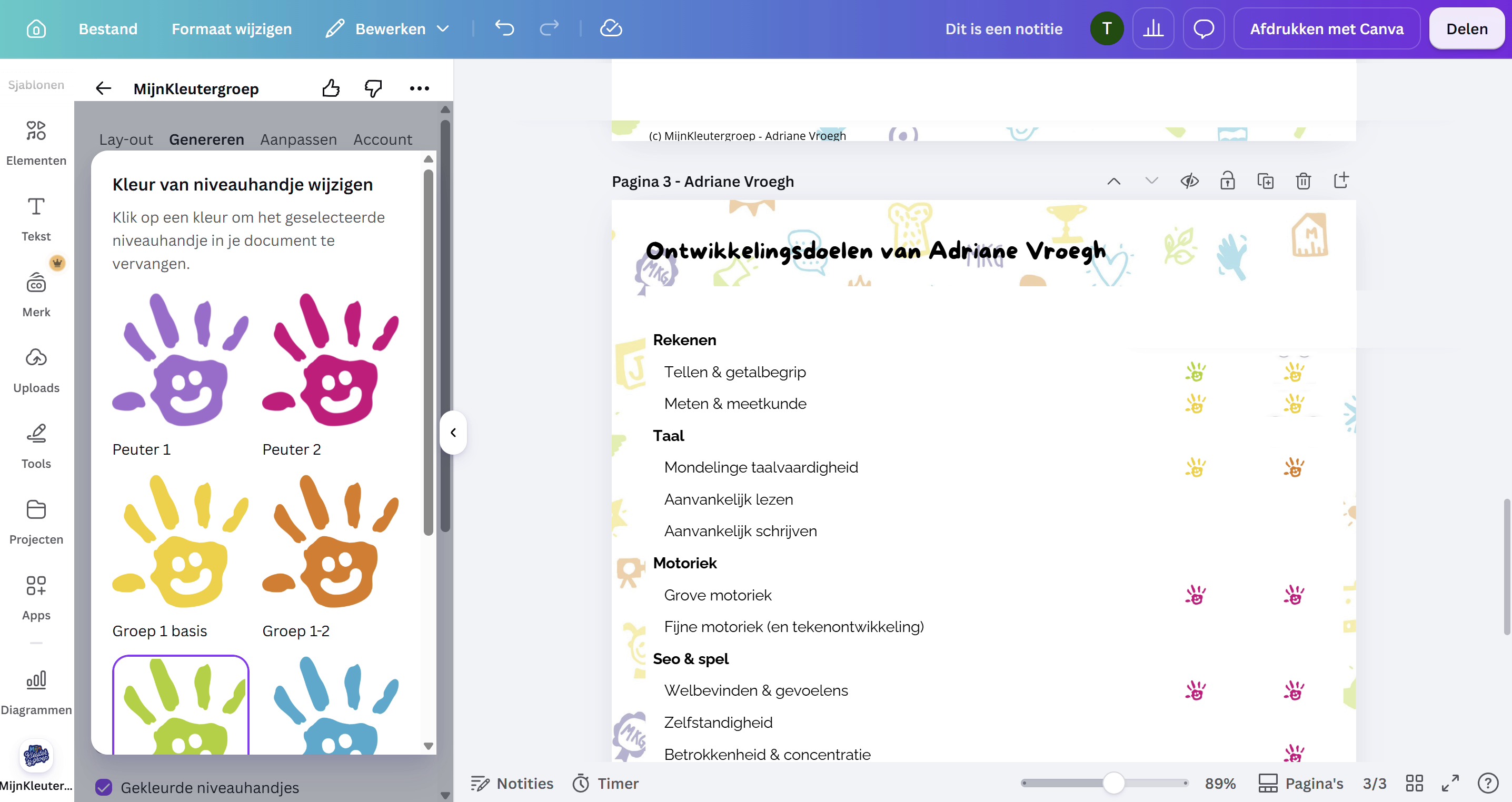Image resolution: width=1512 pixels, height=802 pixels.
Task: Click the Delen button
Action: 1467,29
